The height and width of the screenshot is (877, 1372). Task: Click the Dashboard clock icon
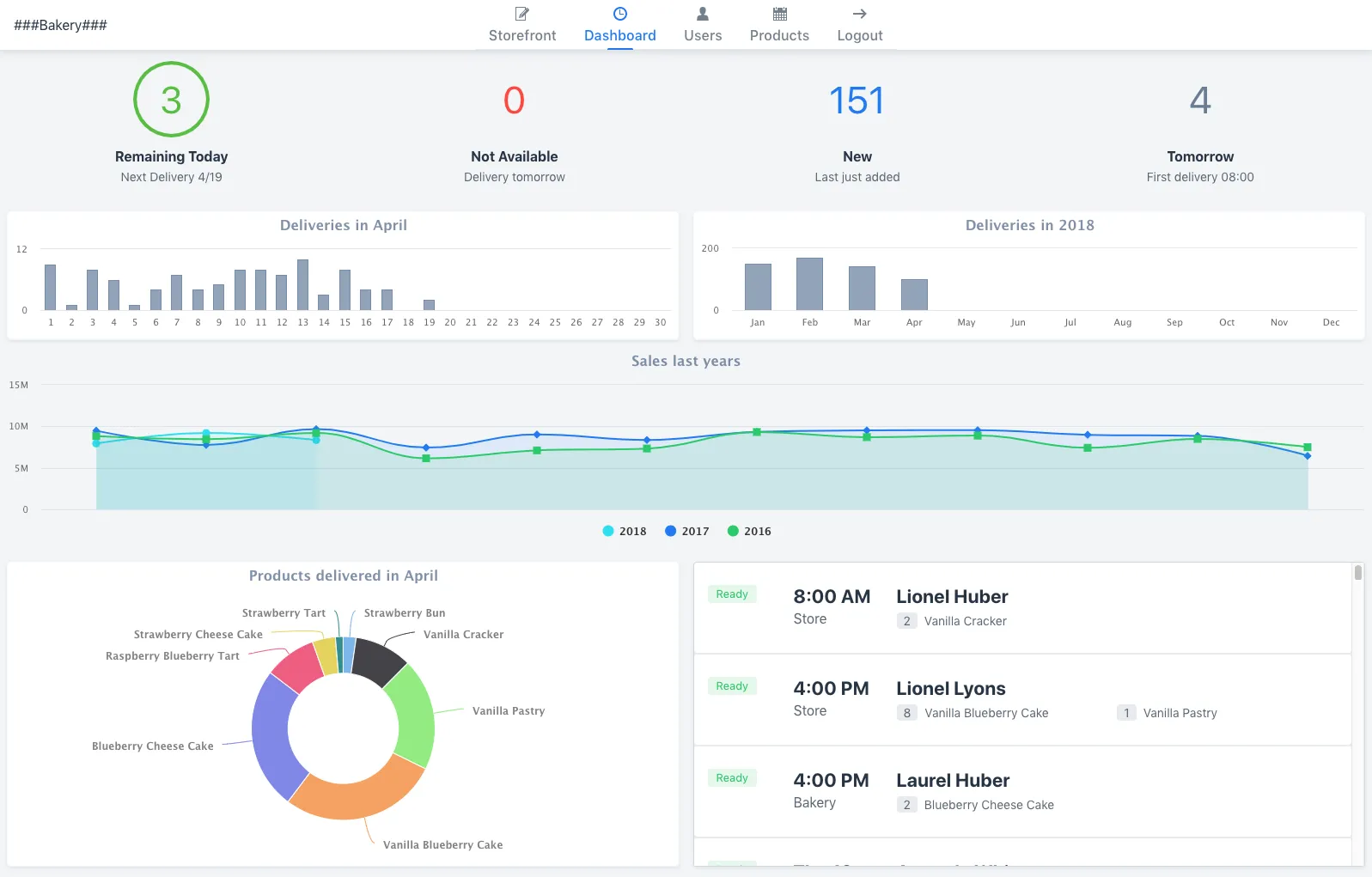point(619,14)
